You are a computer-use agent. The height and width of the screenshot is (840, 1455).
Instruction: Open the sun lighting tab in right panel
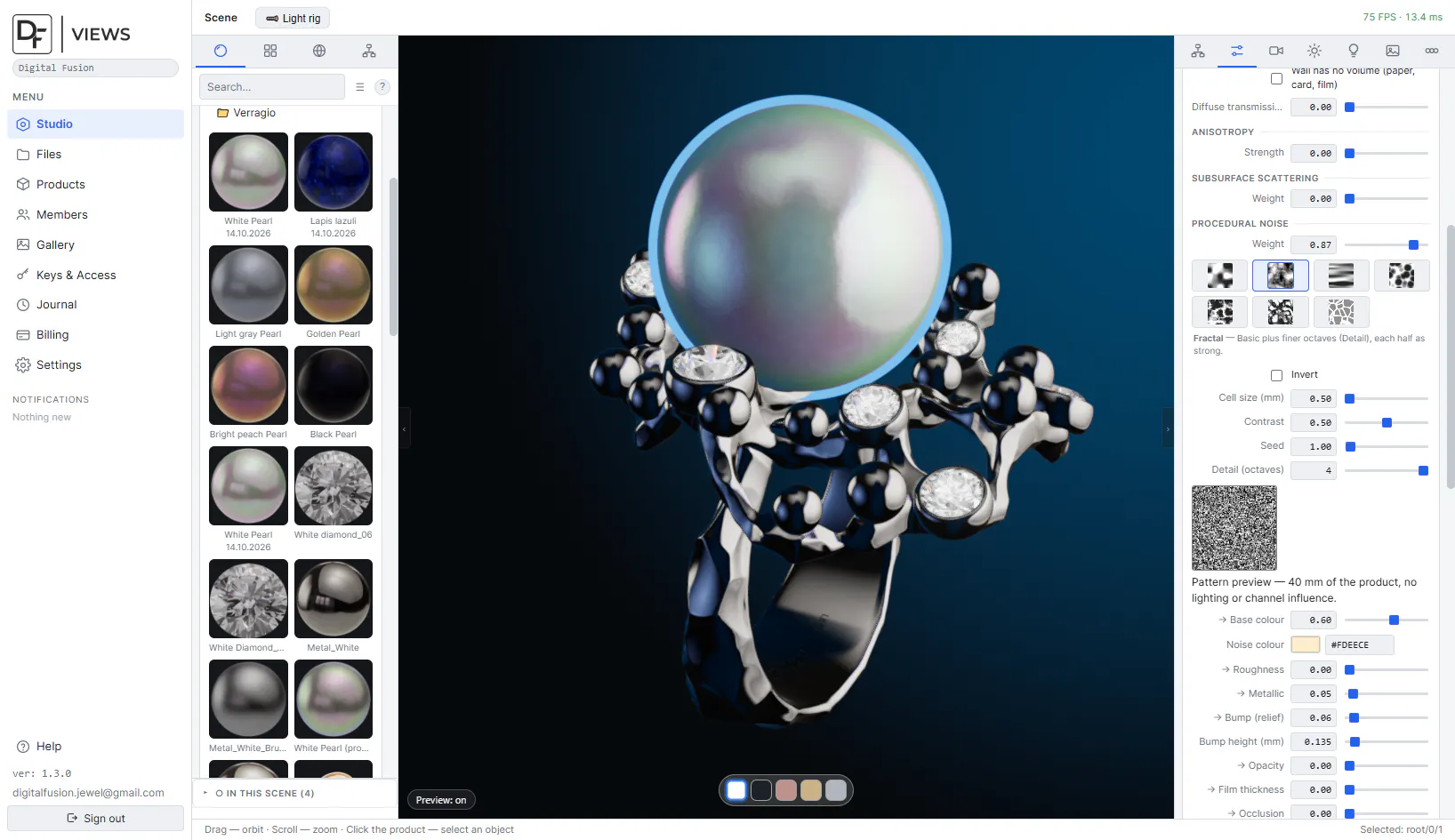1314,51
